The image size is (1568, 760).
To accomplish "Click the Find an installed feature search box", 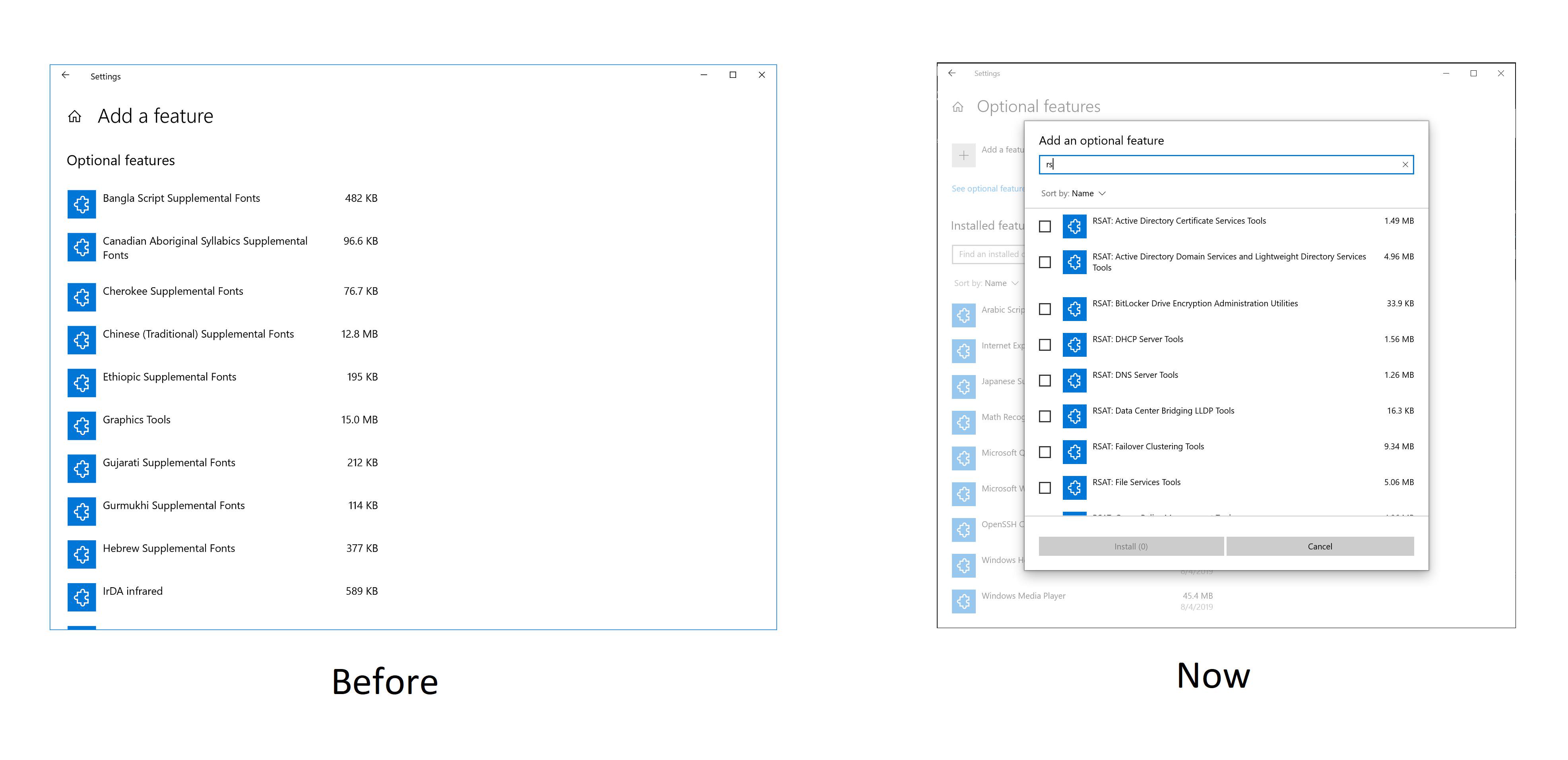I will pos(988,254).
